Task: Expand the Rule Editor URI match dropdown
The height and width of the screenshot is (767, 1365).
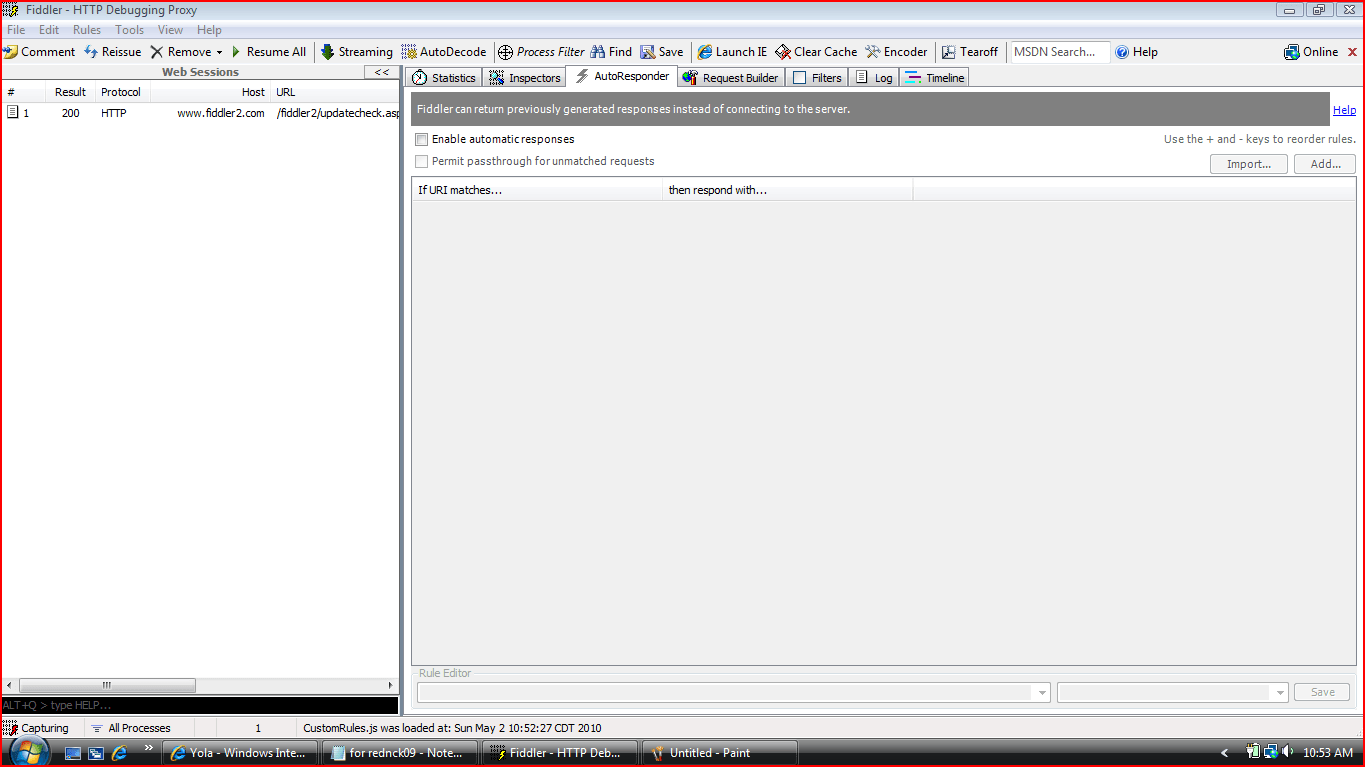Action: point(1043,692)
